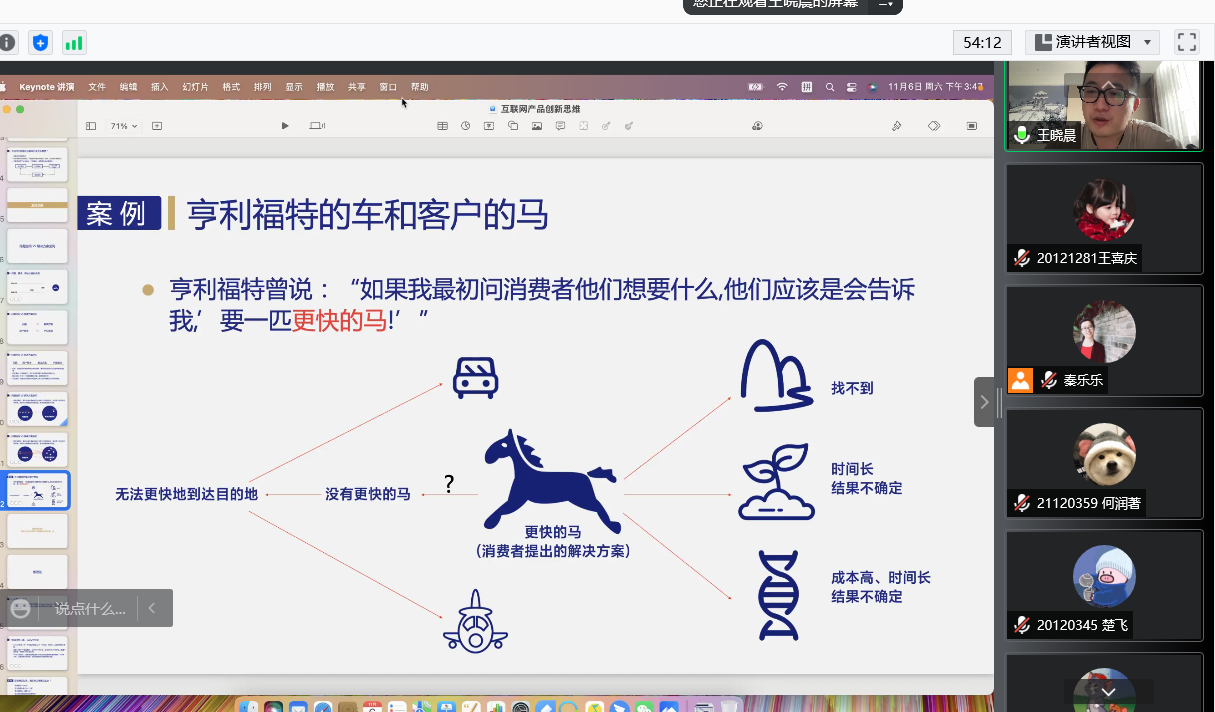Open Spotlight search magnifier icon
This screenshot has width=1215, height=712.
[830, 87]
